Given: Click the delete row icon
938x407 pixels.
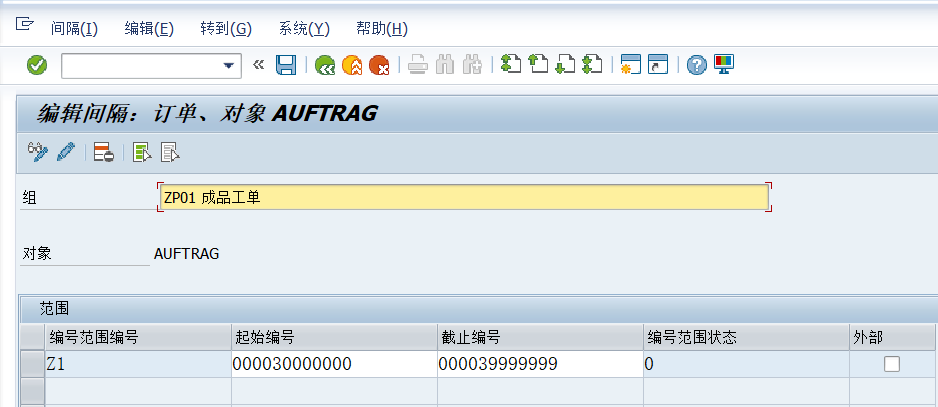Looking at the screenshot, I should 103,152.
